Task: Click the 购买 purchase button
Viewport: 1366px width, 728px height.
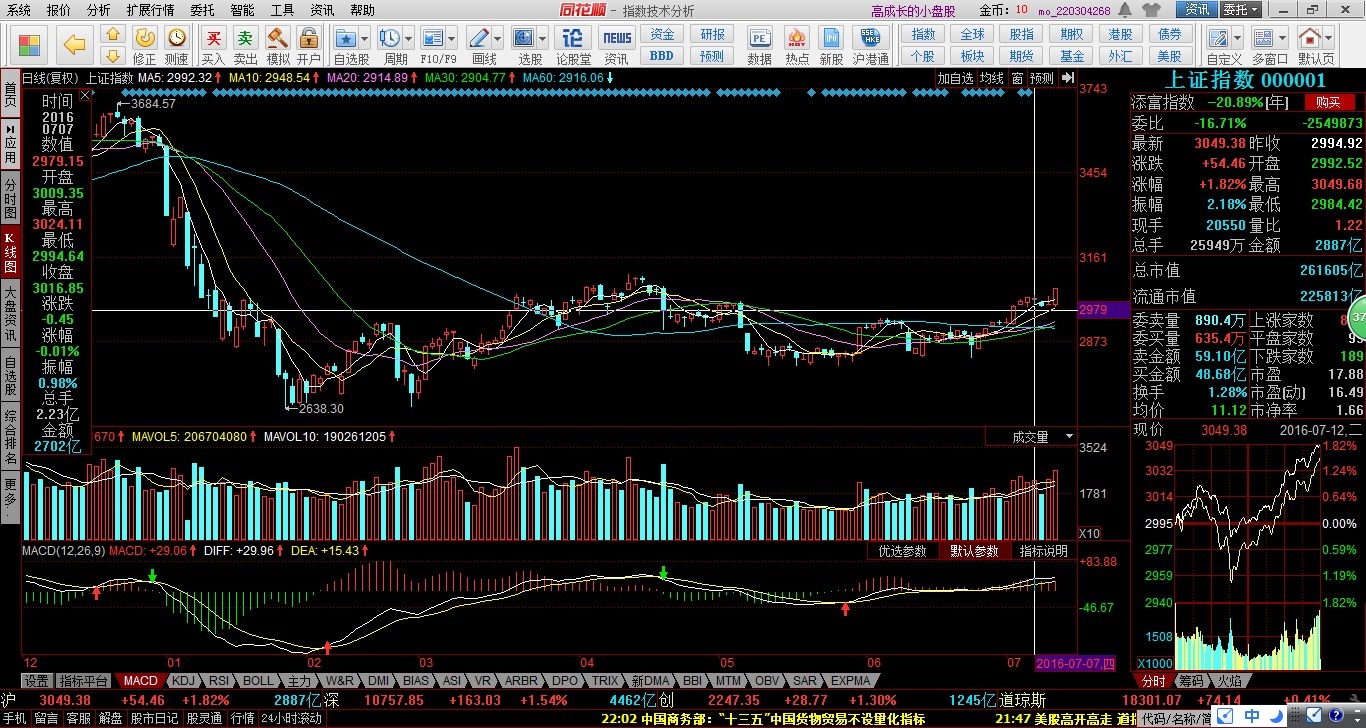Action: [x=1328, y=102]
